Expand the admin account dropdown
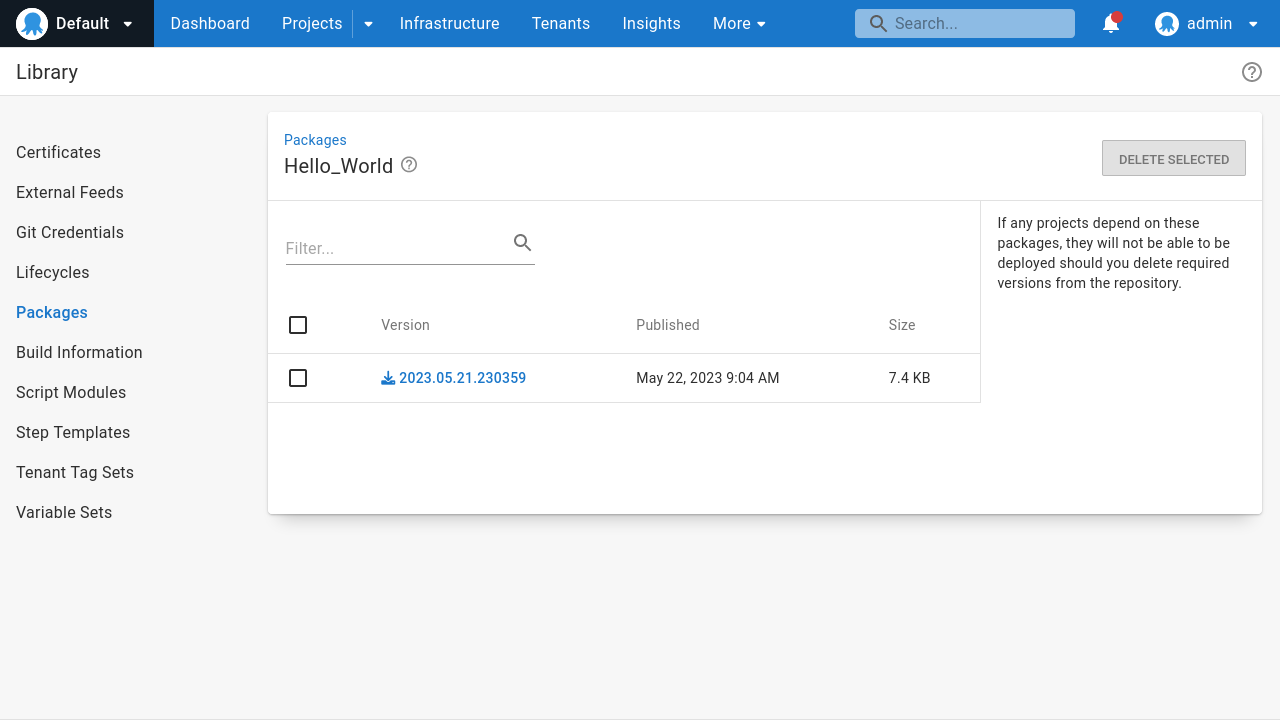Image resolution: width=1280 pixels, height=720 pixels. (1253, 23)
